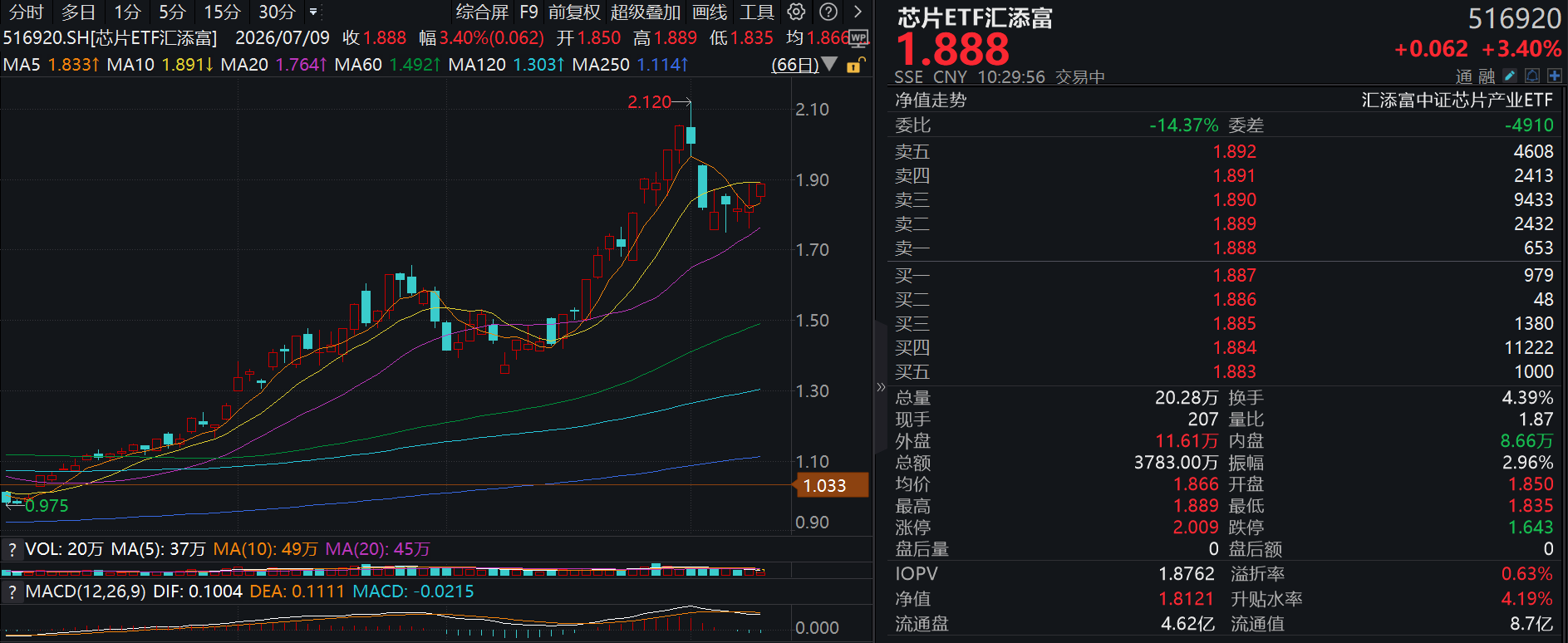This screenshot has width=1568, height=643.
Task: Set a price alert bell icon
Action: 1532,76
